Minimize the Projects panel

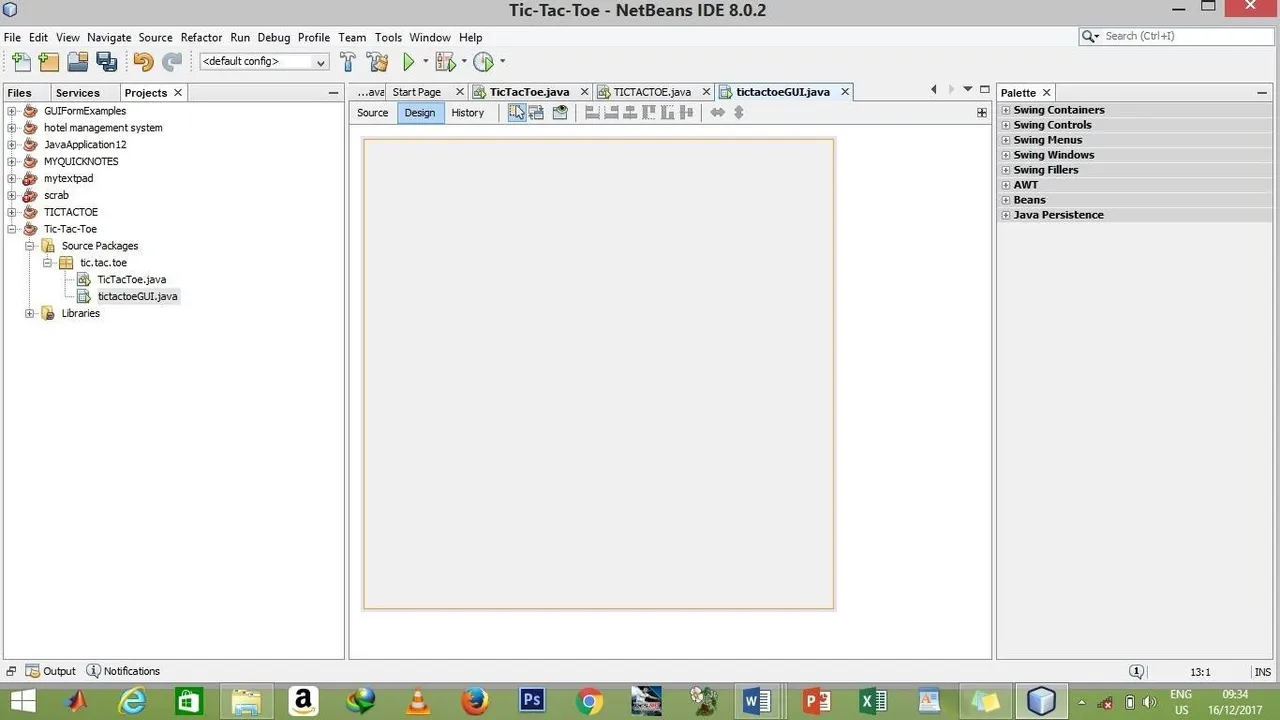point(333,93)
